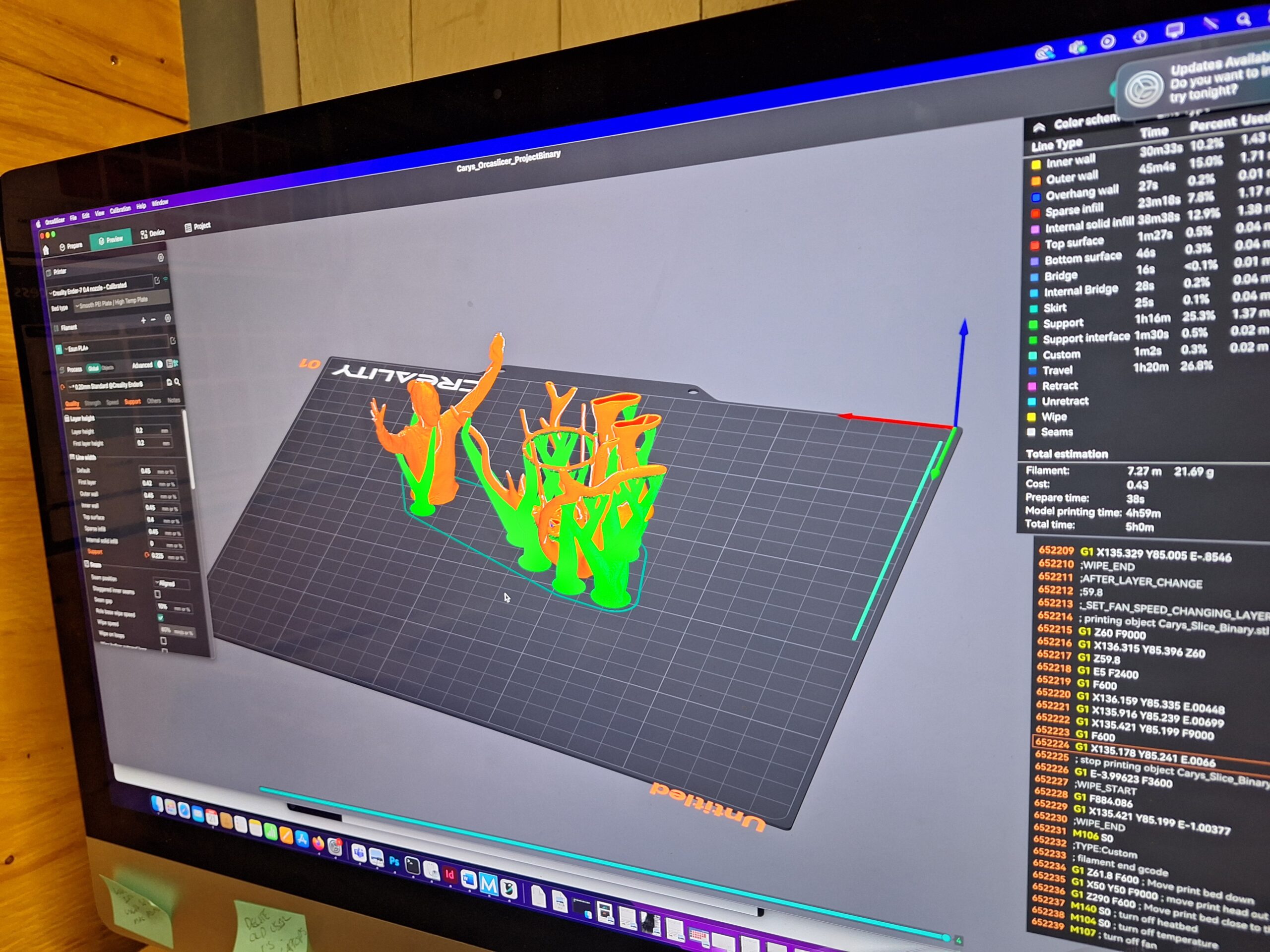The width and height of the screenshot is (1270, 952).
Task: Click the yellow Inner wall color swatch
Action: tap(1036, 165)
